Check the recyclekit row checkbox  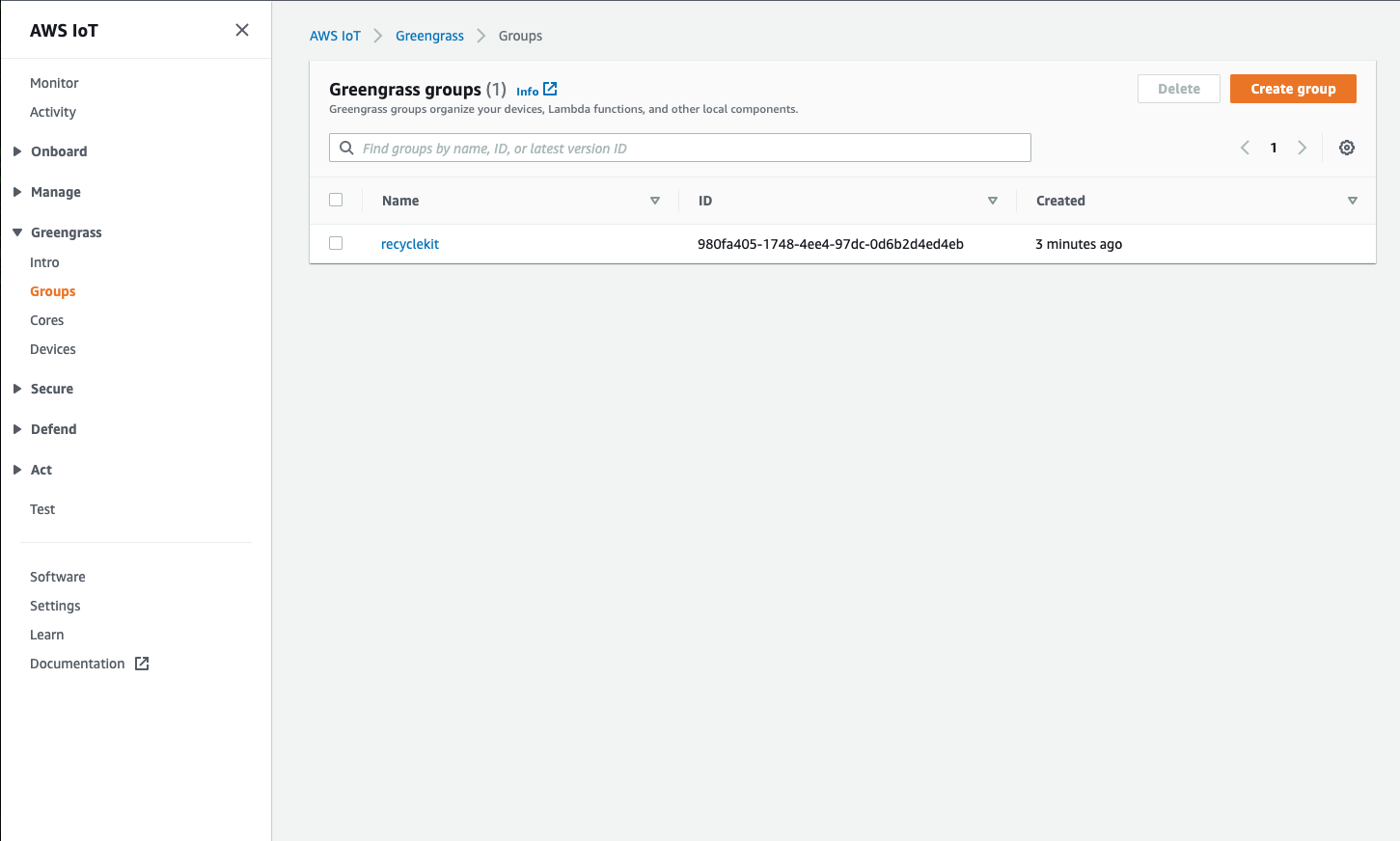click(x=336, y=243)
